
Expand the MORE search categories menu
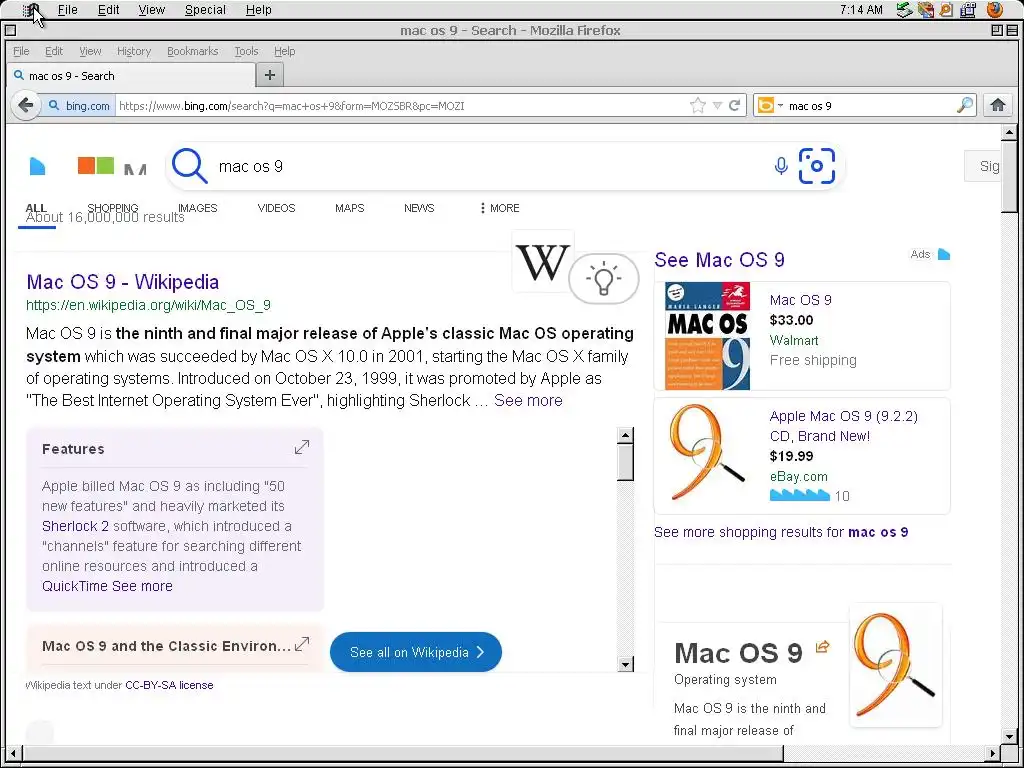[x=500, y=208]
